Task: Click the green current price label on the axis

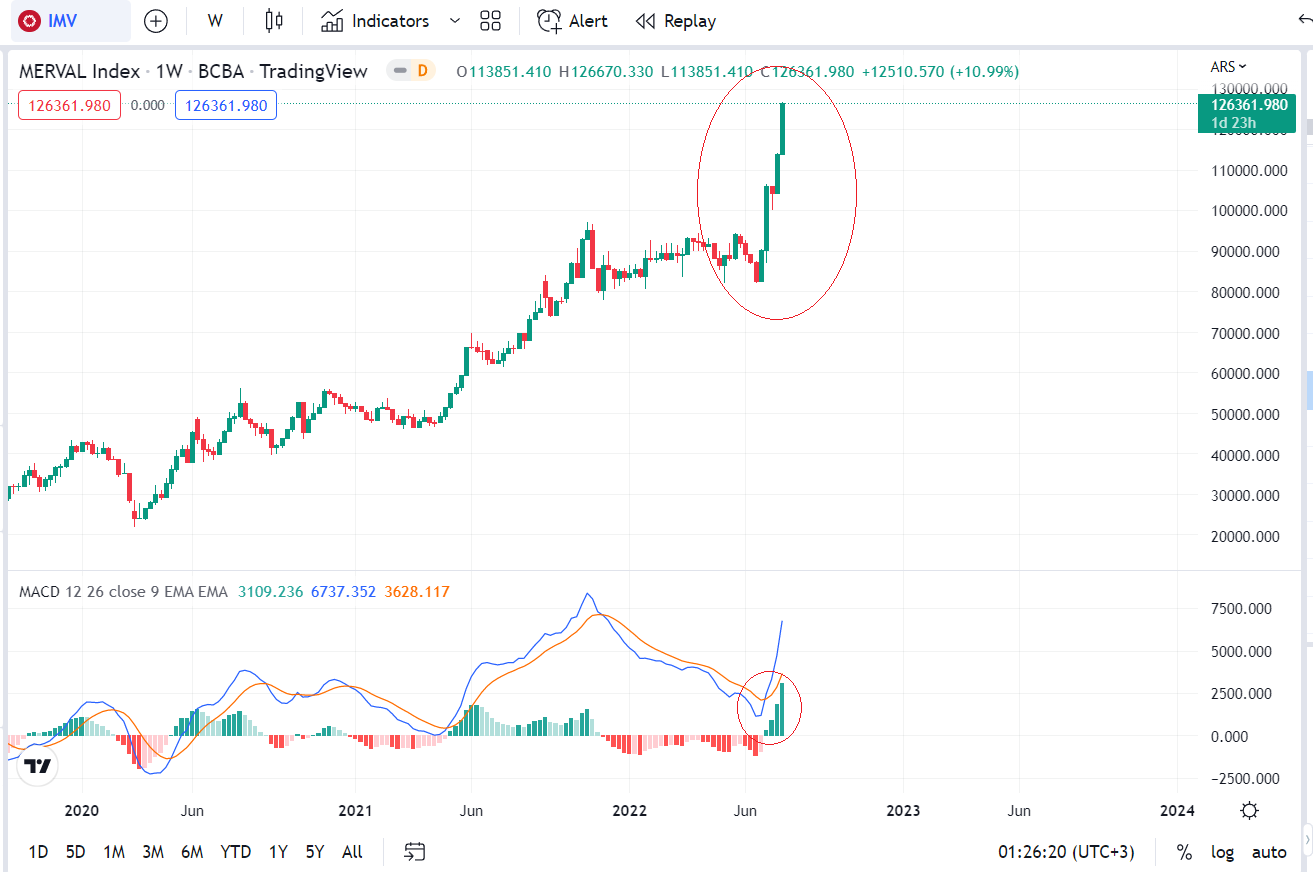Action: click(1247, 112)
